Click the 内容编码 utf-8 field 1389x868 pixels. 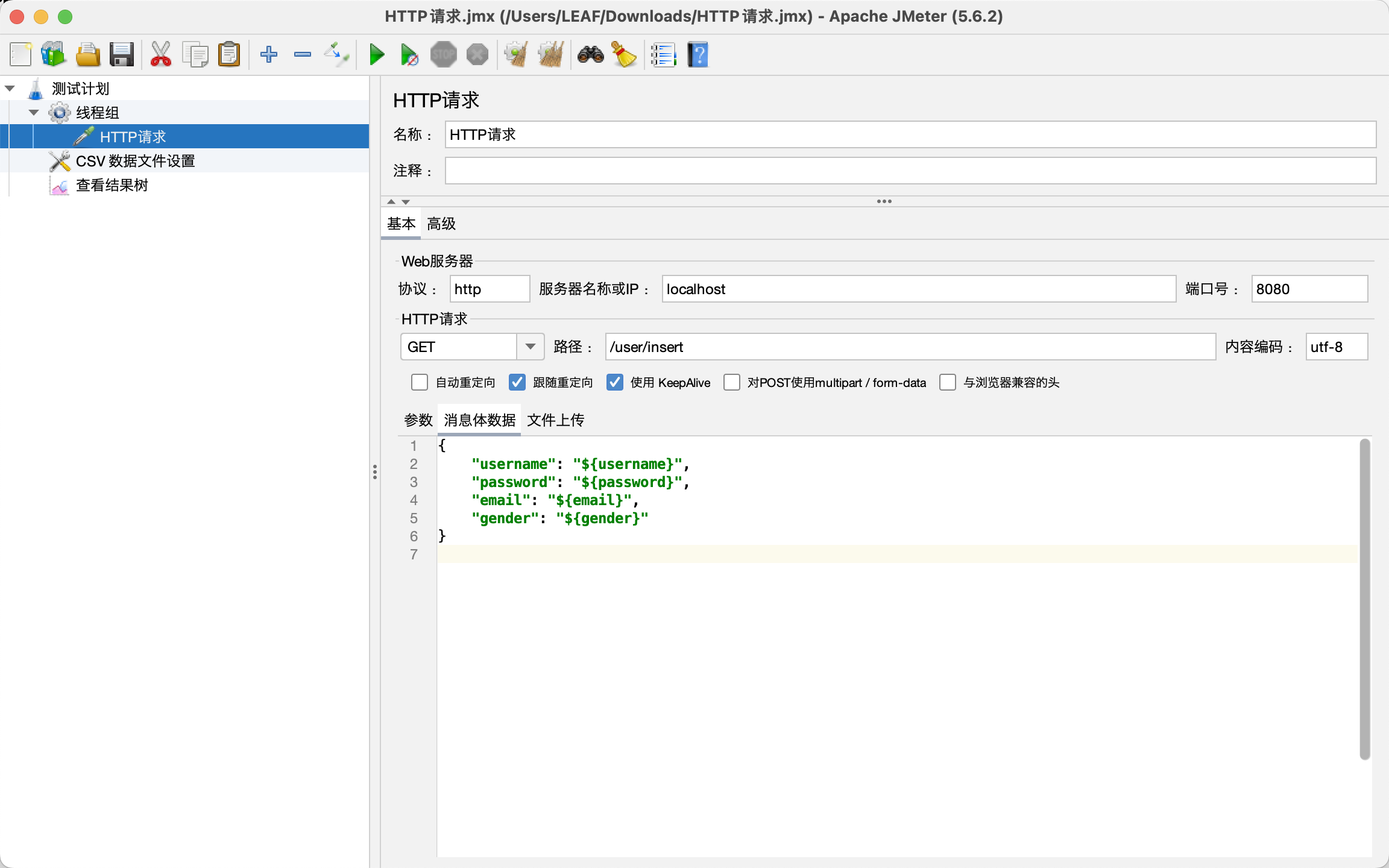pos(1337,347)
